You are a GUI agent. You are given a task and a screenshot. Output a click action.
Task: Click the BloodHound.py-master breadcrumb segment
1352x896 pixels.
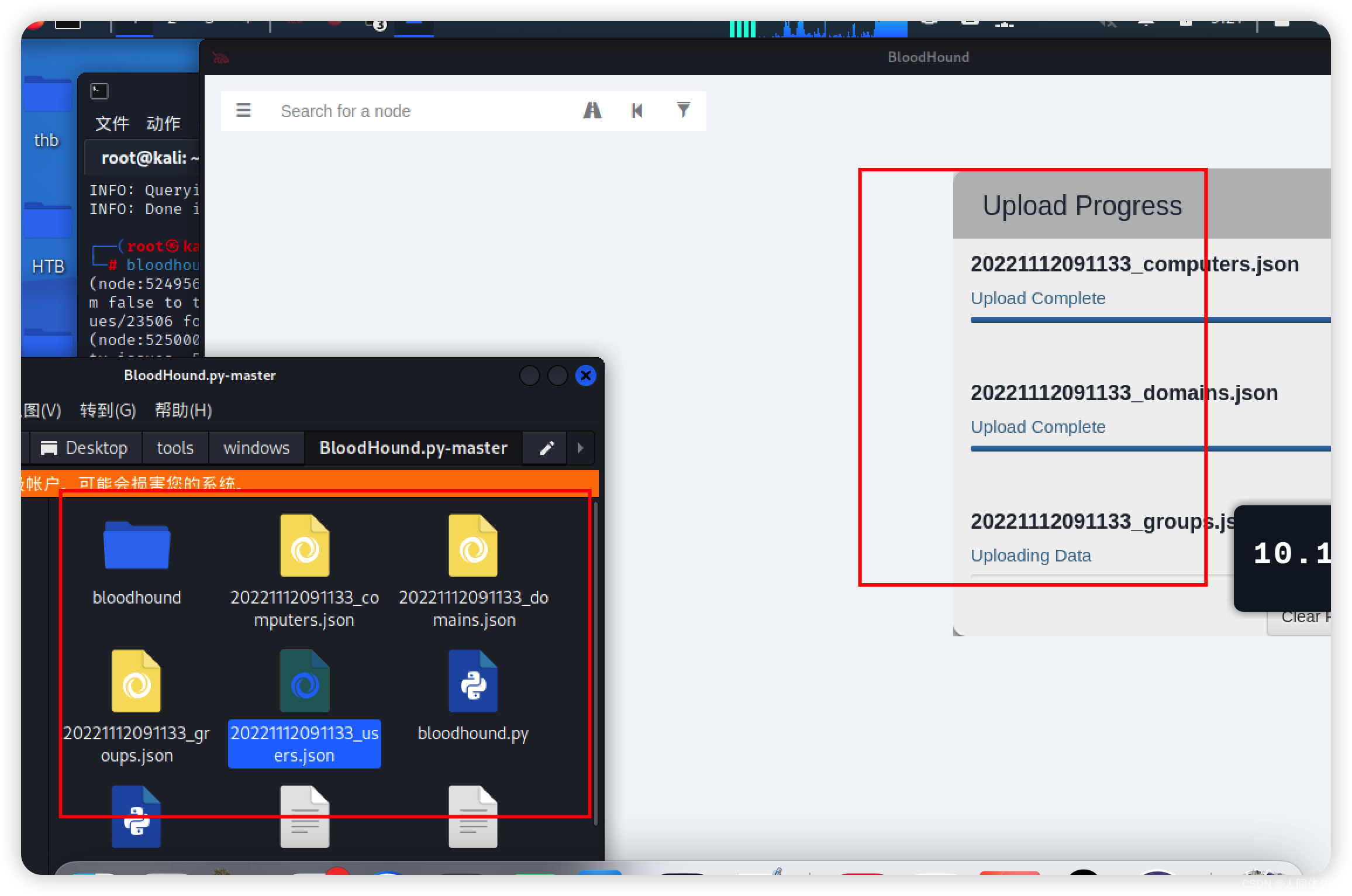[413, 448]
